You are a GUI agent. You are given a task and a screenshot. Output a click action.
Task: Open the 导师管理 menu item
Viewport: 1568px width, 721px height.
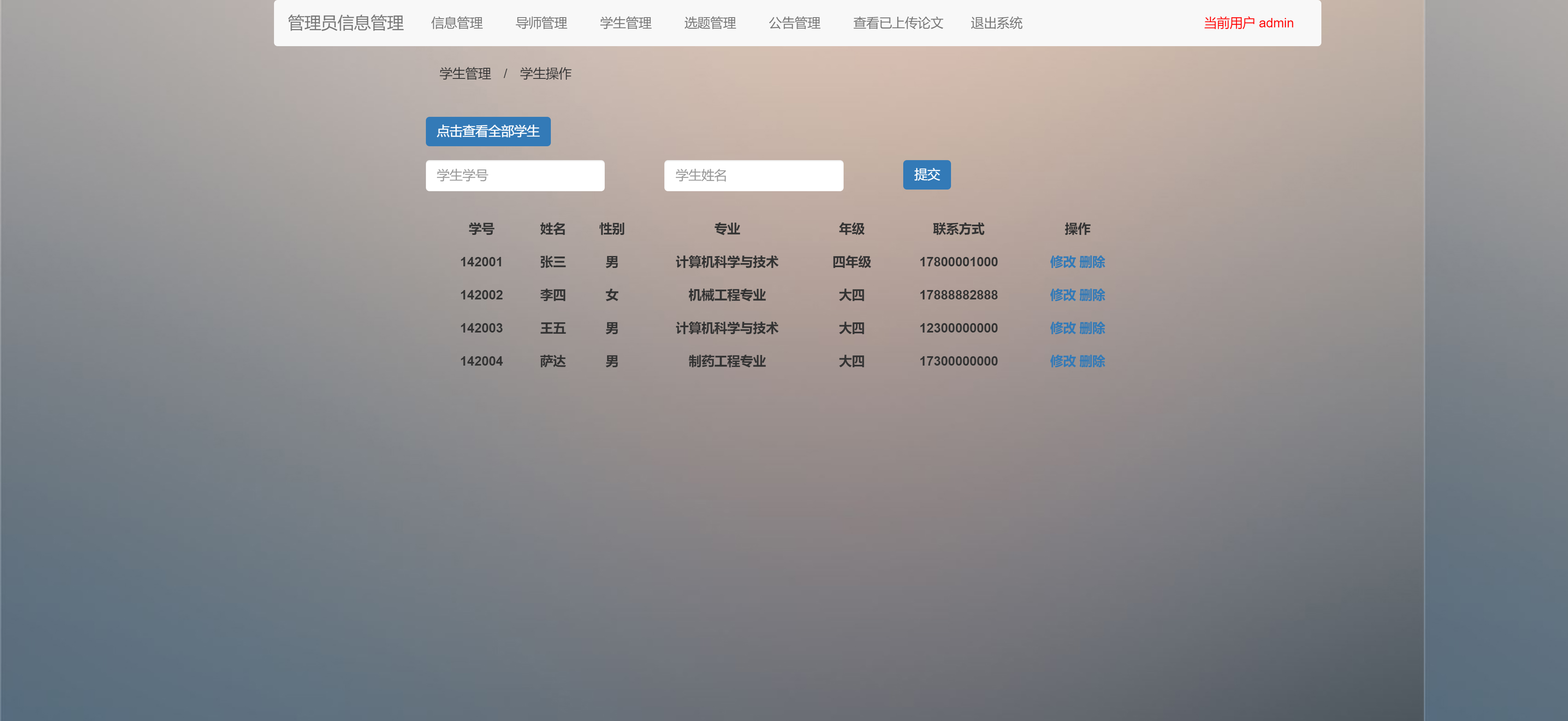pyautogui.click(x=541, y=23)
